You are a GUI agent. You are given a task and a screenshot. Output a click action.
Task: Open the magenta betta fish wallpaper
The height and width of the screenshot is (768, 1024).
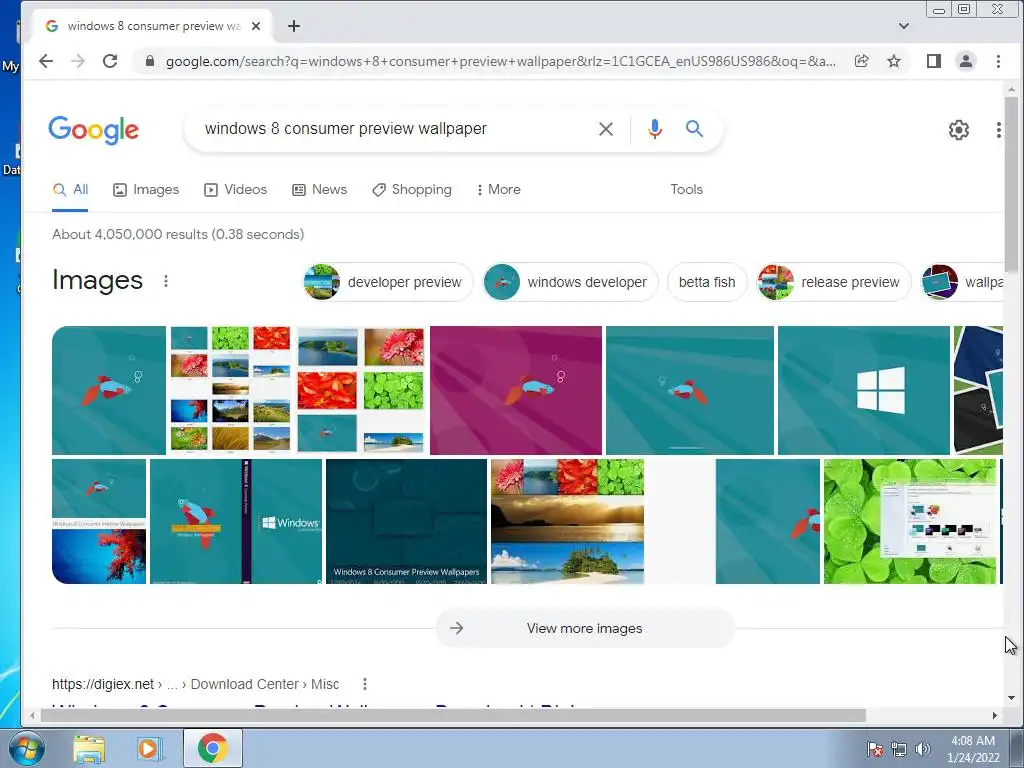click(x=516, y=391)
